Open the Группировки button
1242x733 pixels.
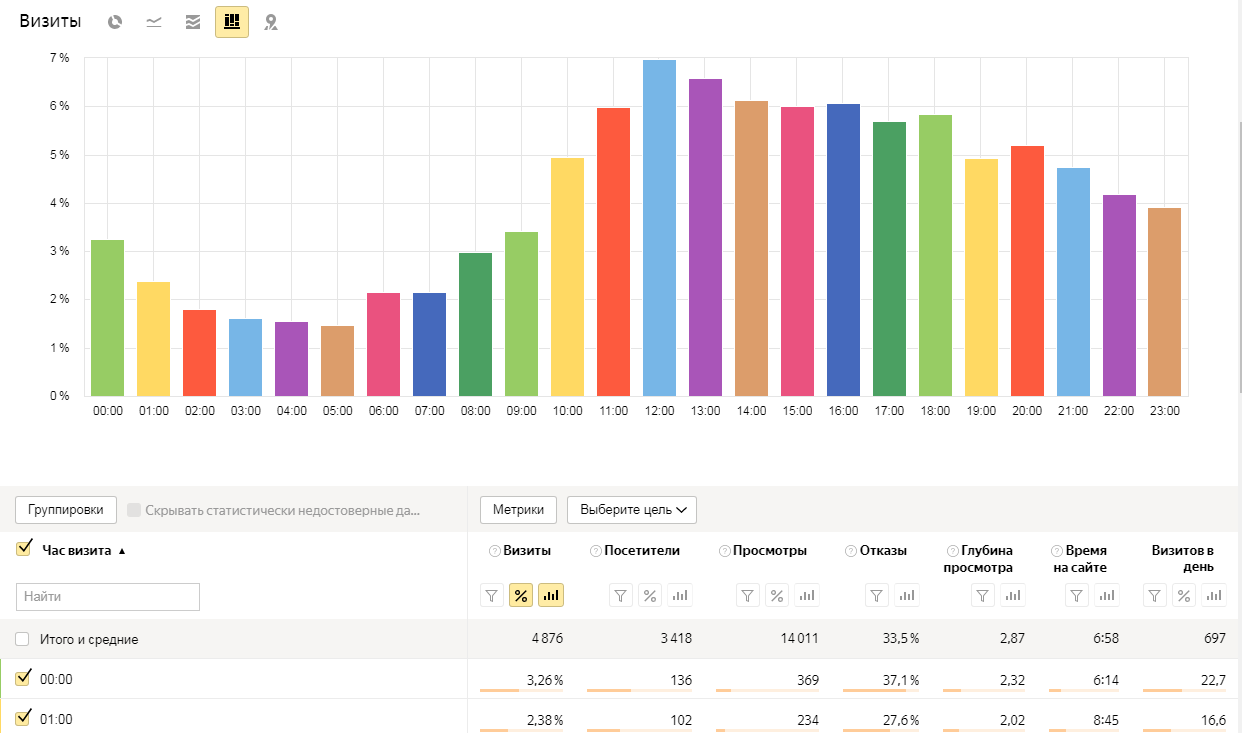tap(66, 510)
